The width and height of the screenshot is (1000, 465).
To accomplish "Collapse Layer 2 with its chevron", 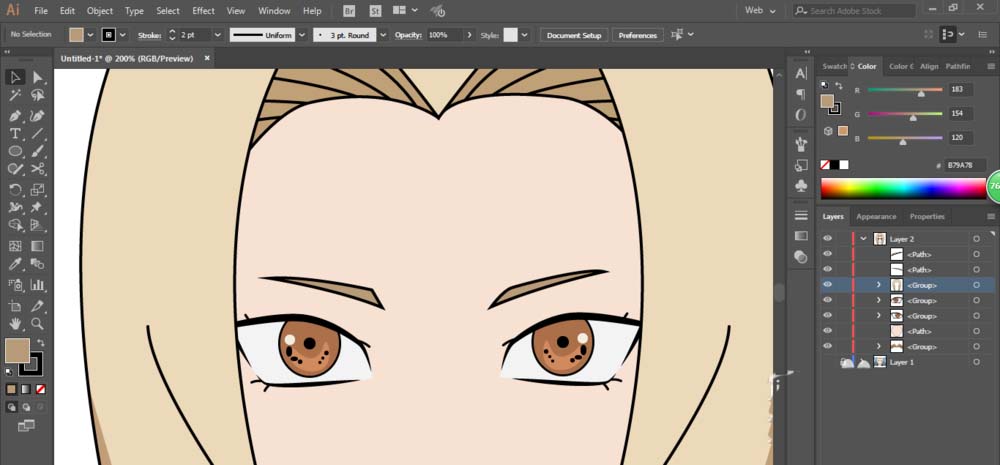I will (x=864, y=239).
